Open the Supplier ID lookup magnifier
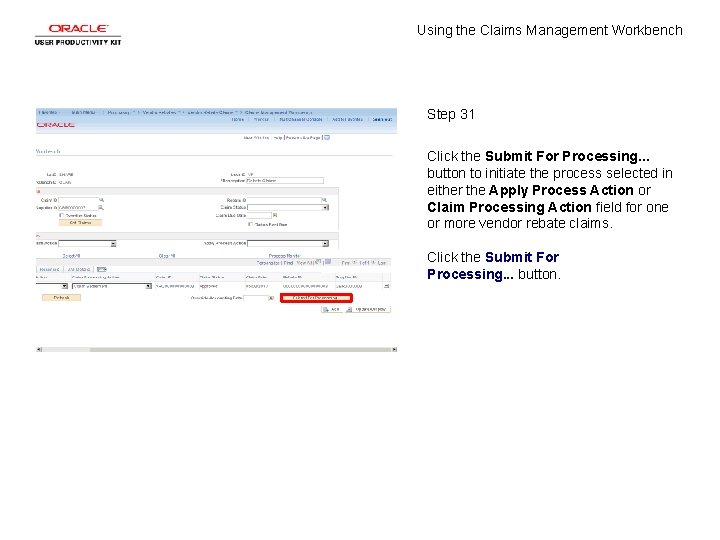Screen dimensions: 720x540 point(101,208)
